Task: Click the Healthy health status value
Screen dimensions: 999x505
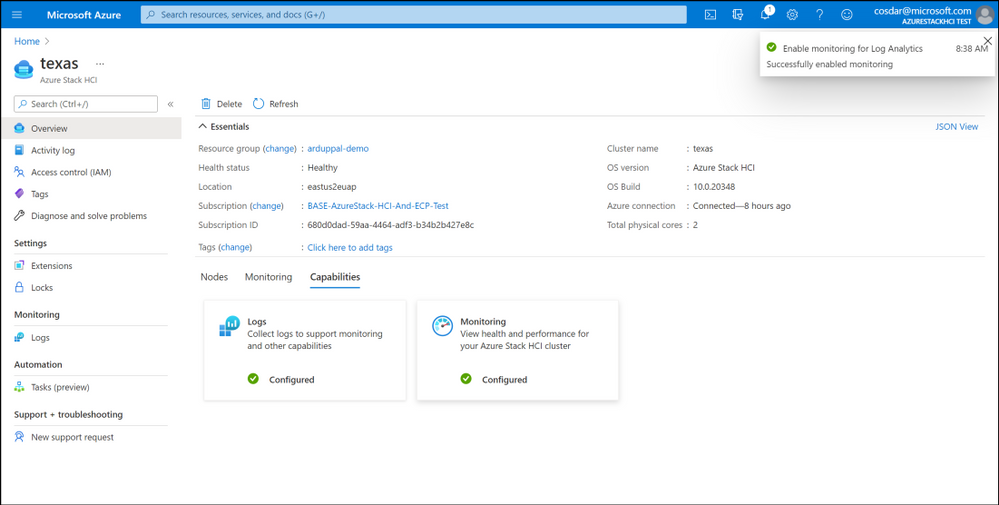Action: (x=322, y=167)
